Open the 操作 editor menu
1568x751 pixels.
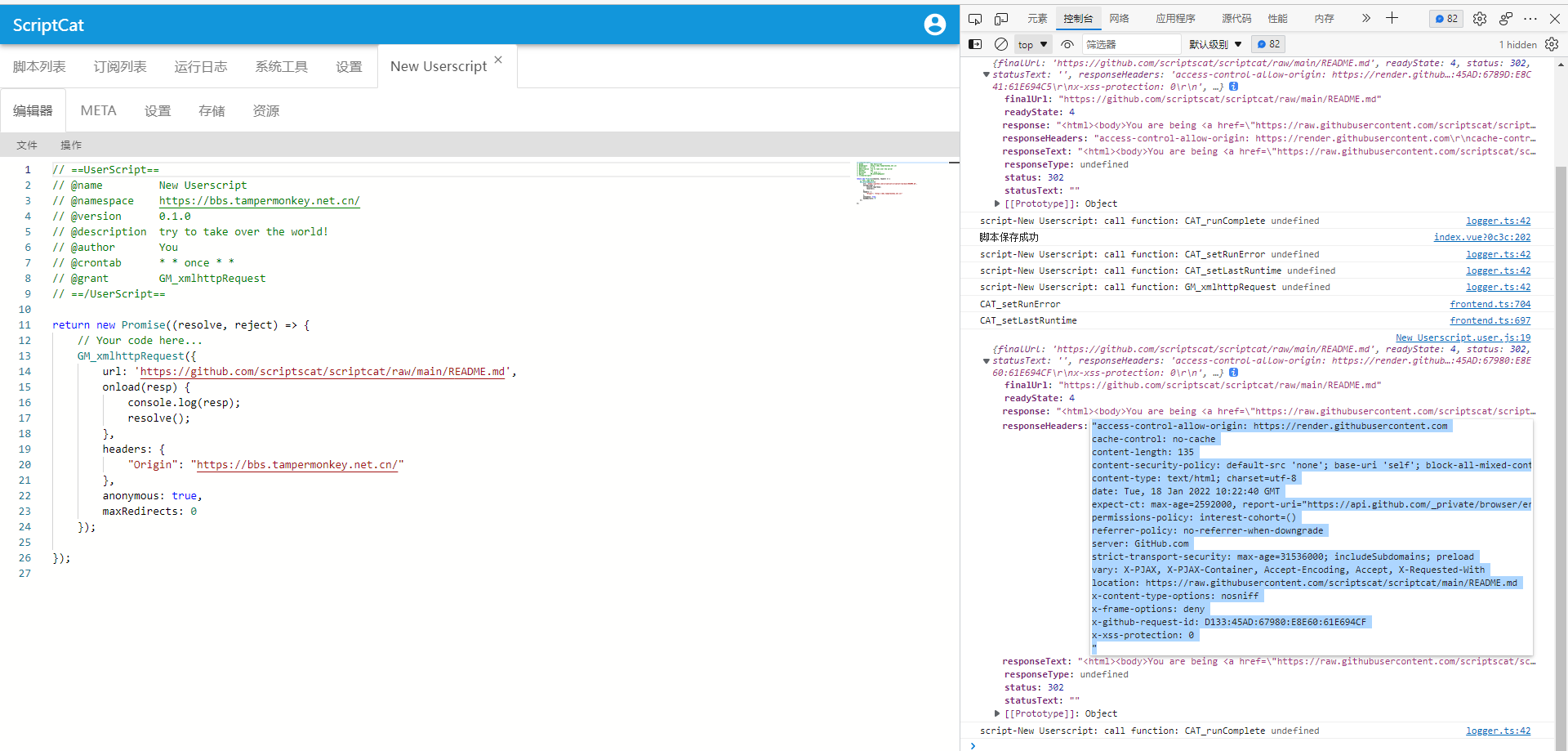click(71, 145)
